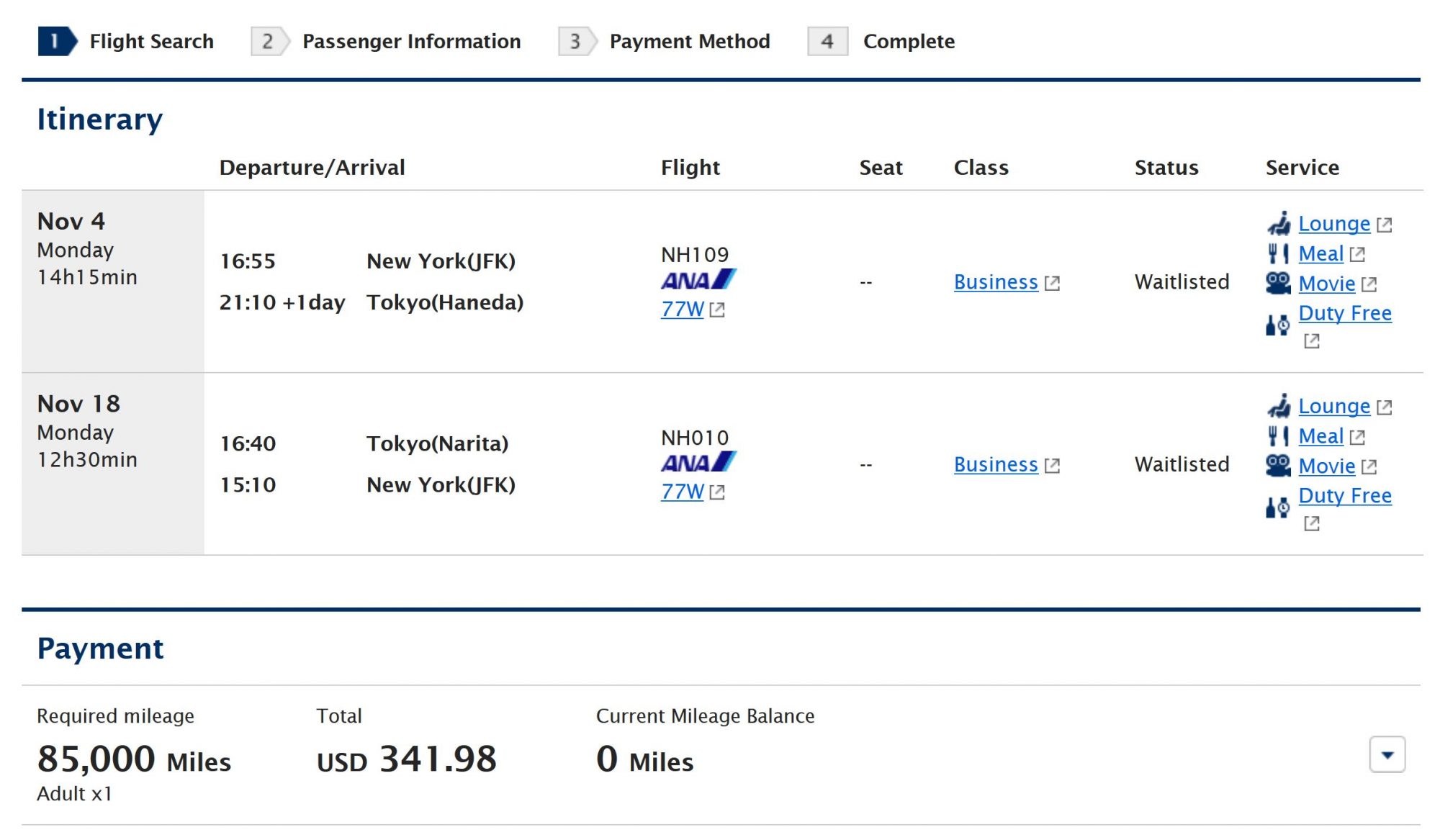Open the Lounge link for NH109

(x=1333, y=224)
